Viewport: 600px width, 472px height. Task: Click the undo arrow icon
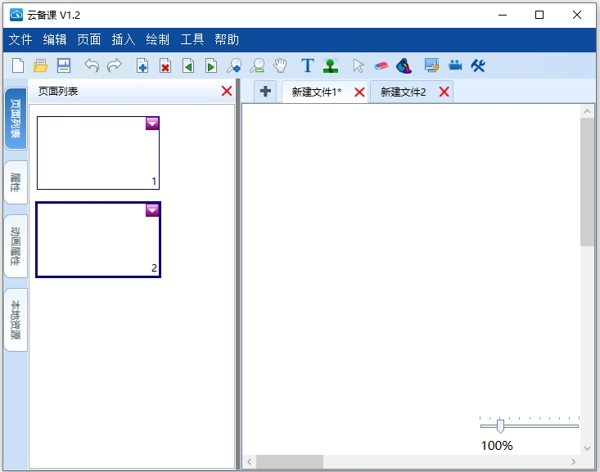pyautogui.click(x=92, y=66)
